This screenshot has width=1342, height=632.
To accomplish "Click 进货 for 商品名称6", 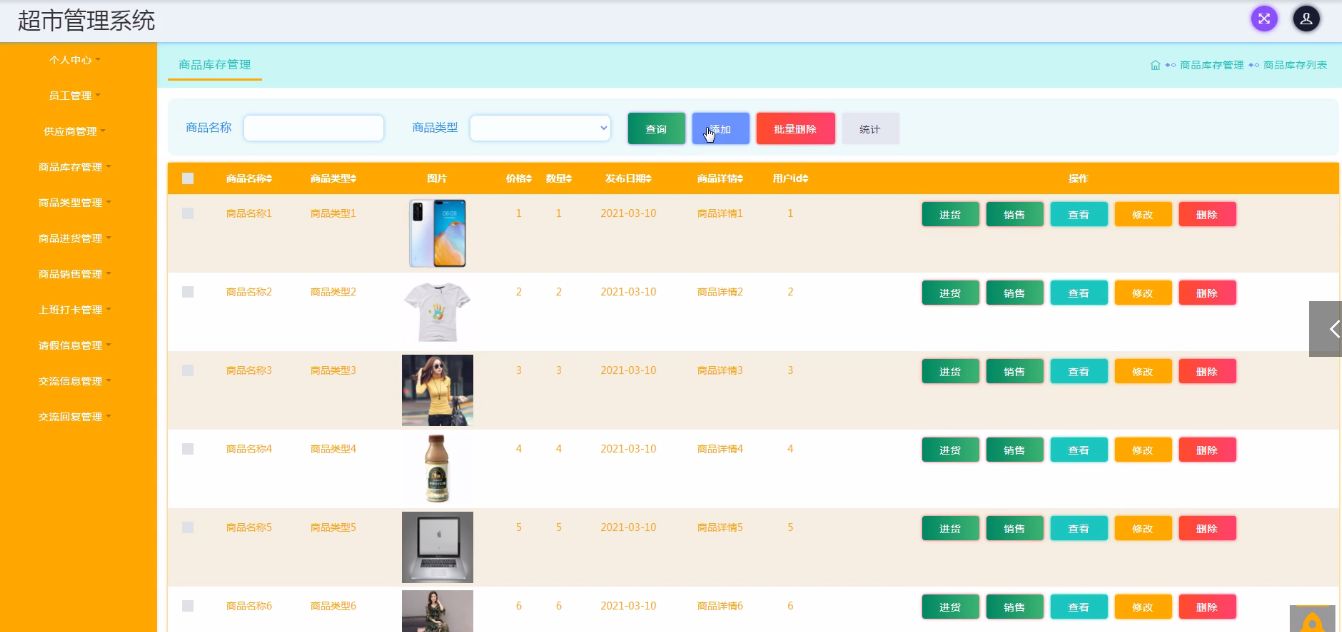I will [950, 607].
